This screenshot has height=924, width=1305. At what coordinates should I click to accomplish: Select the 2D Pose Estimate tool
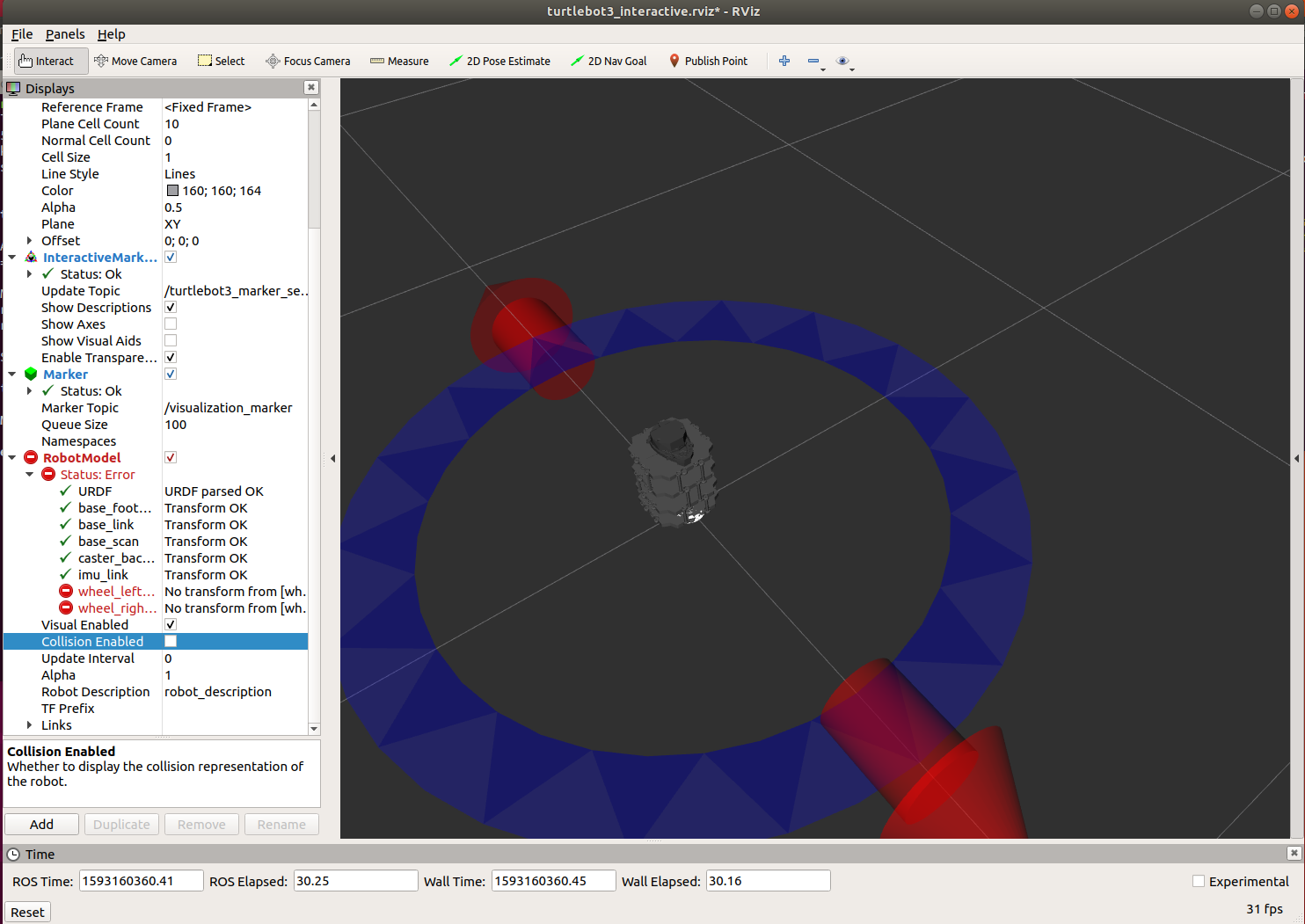(500, 61)
